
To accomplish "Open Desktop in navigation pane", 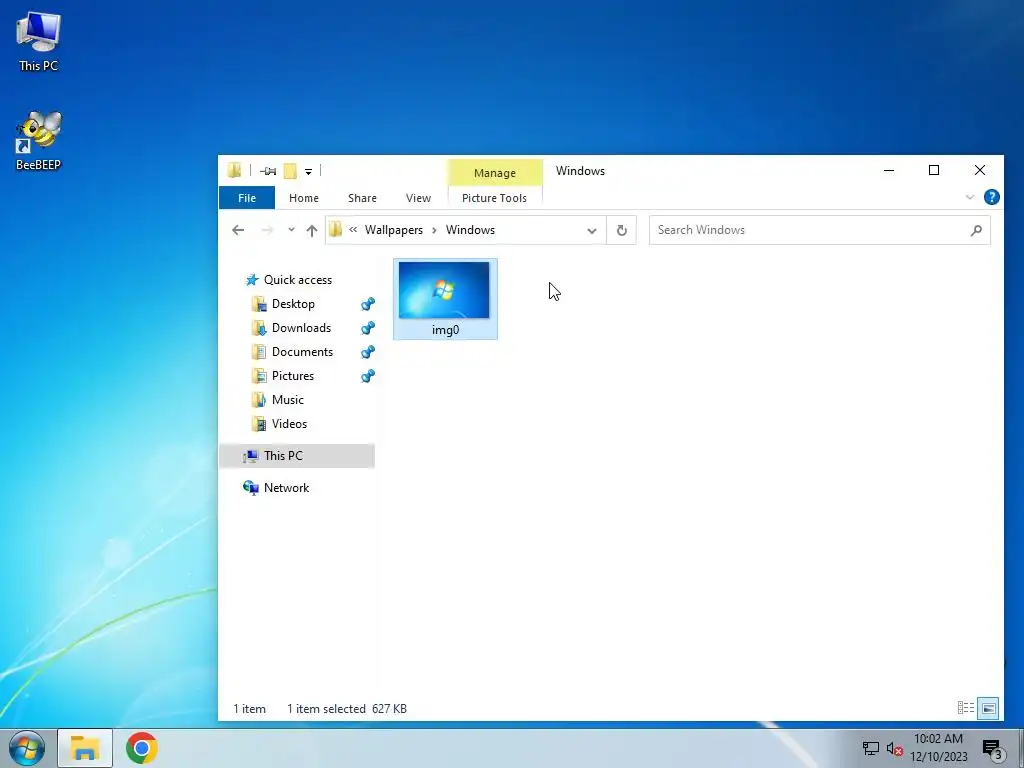I will click(293, 304).
